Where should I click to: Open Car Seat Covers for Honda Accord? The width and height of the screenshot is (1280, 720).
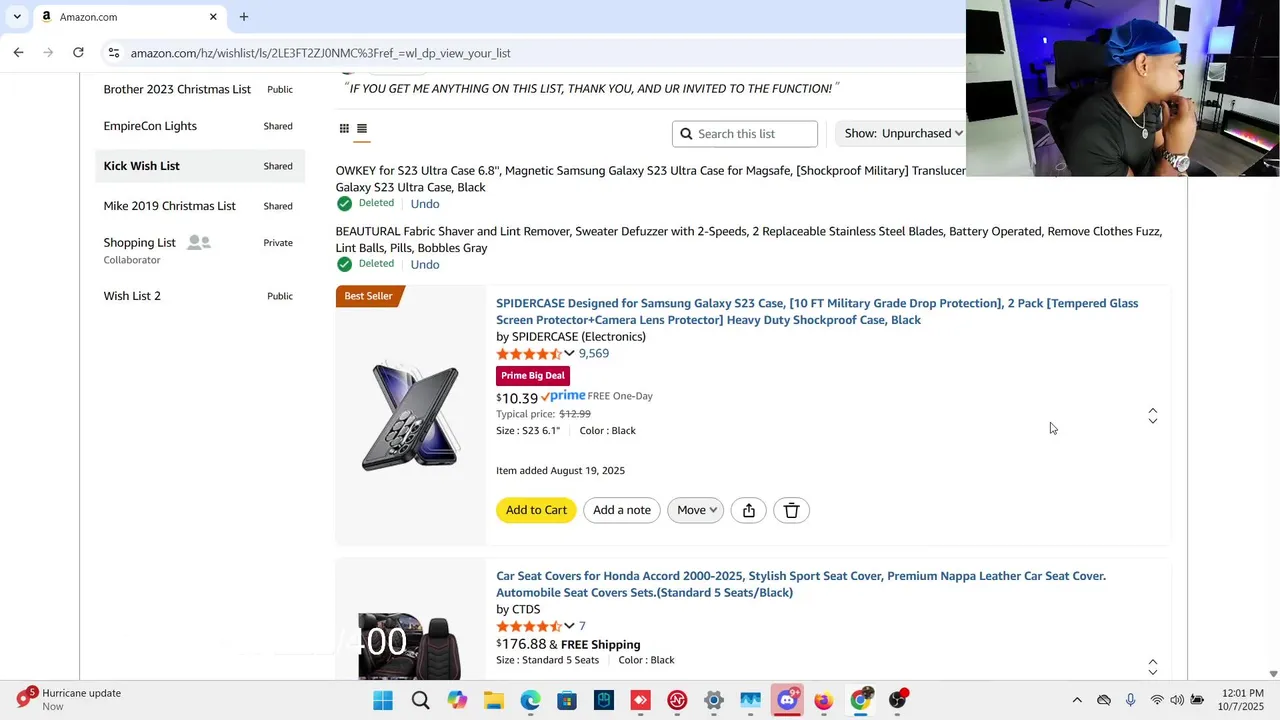(x=801, y=584)
